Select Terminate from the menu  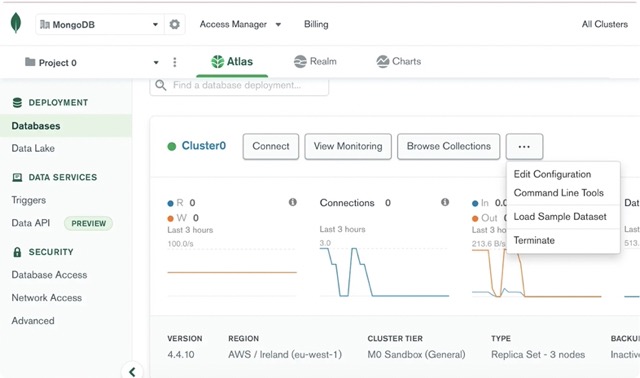tap(534, 240)
